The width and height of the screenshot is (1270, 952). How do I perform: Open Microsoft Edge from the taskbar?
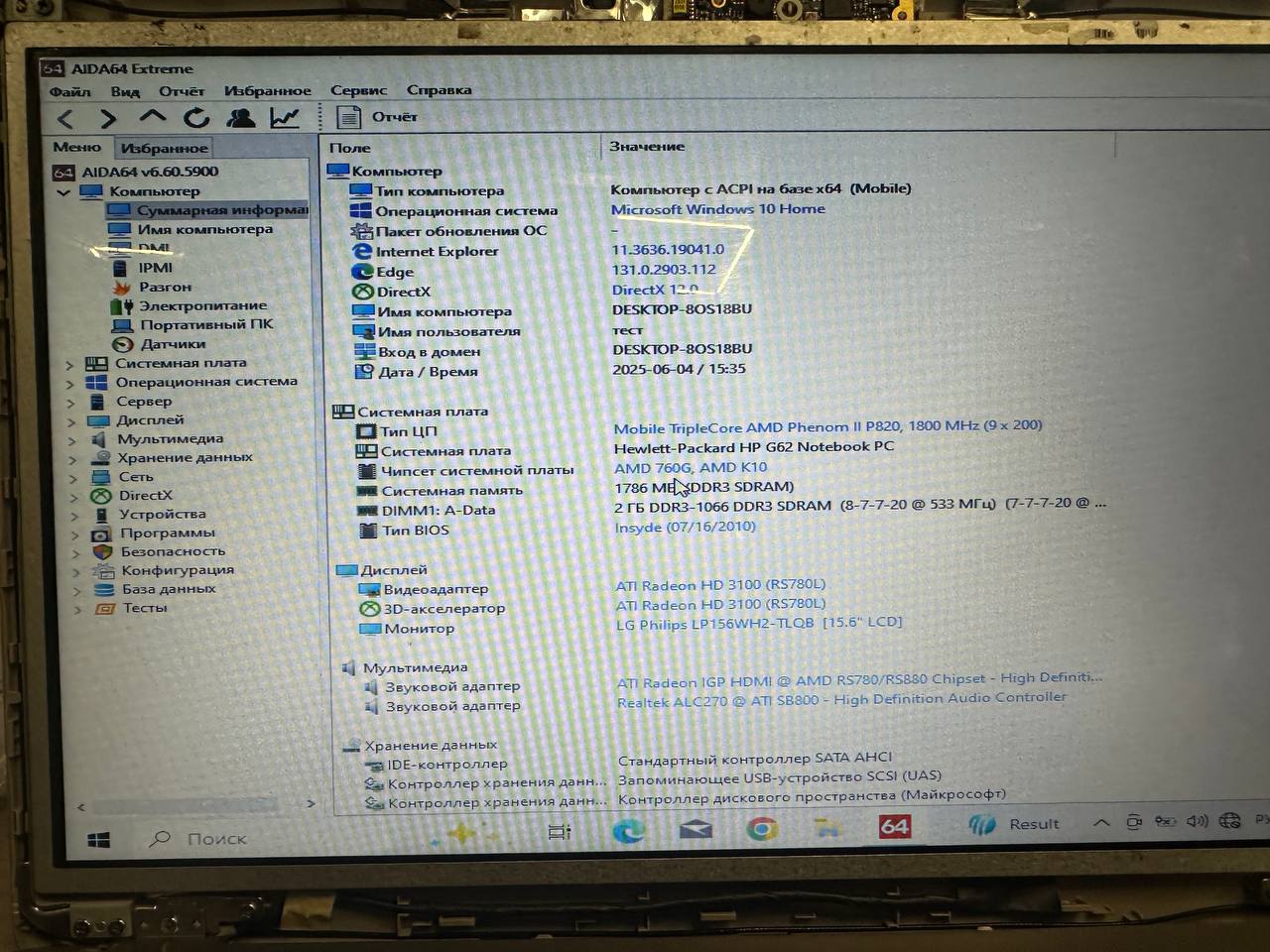[x=628, y=831]
